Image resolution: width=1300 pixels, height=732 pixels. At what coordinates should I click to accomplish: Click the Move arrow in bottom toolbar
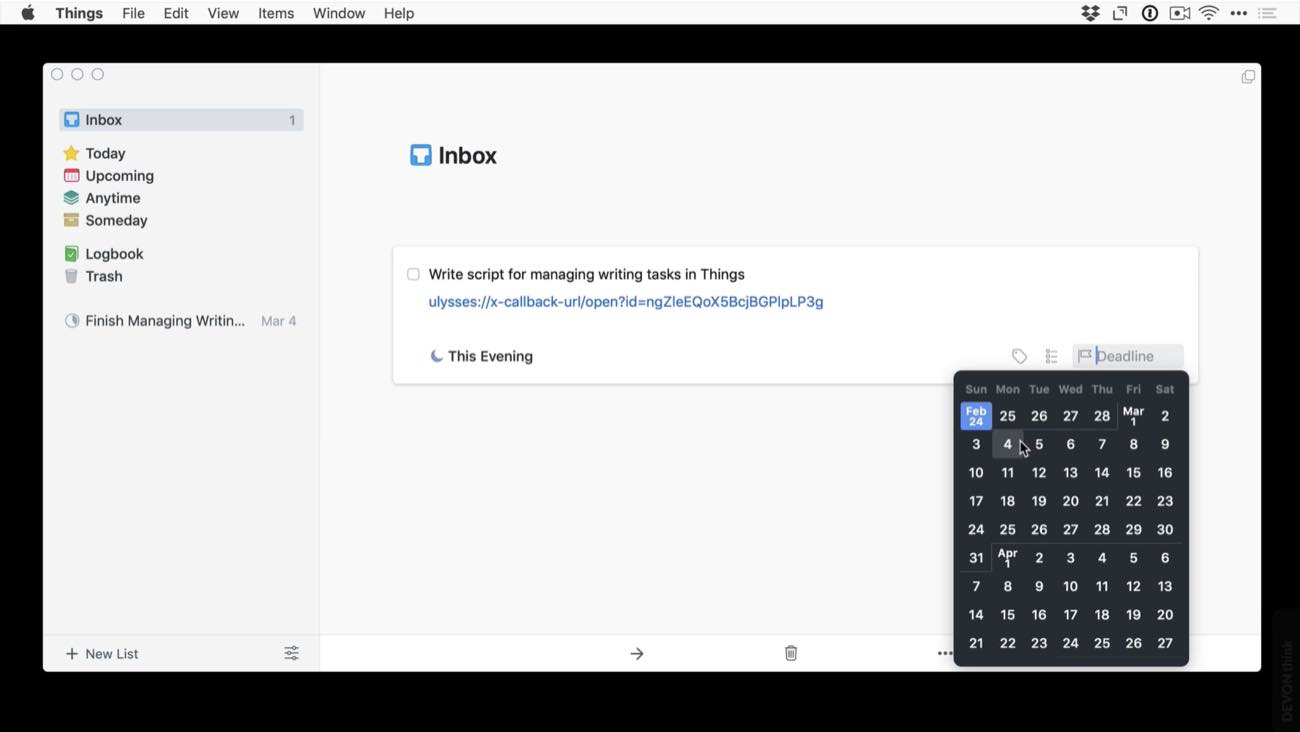637,654
